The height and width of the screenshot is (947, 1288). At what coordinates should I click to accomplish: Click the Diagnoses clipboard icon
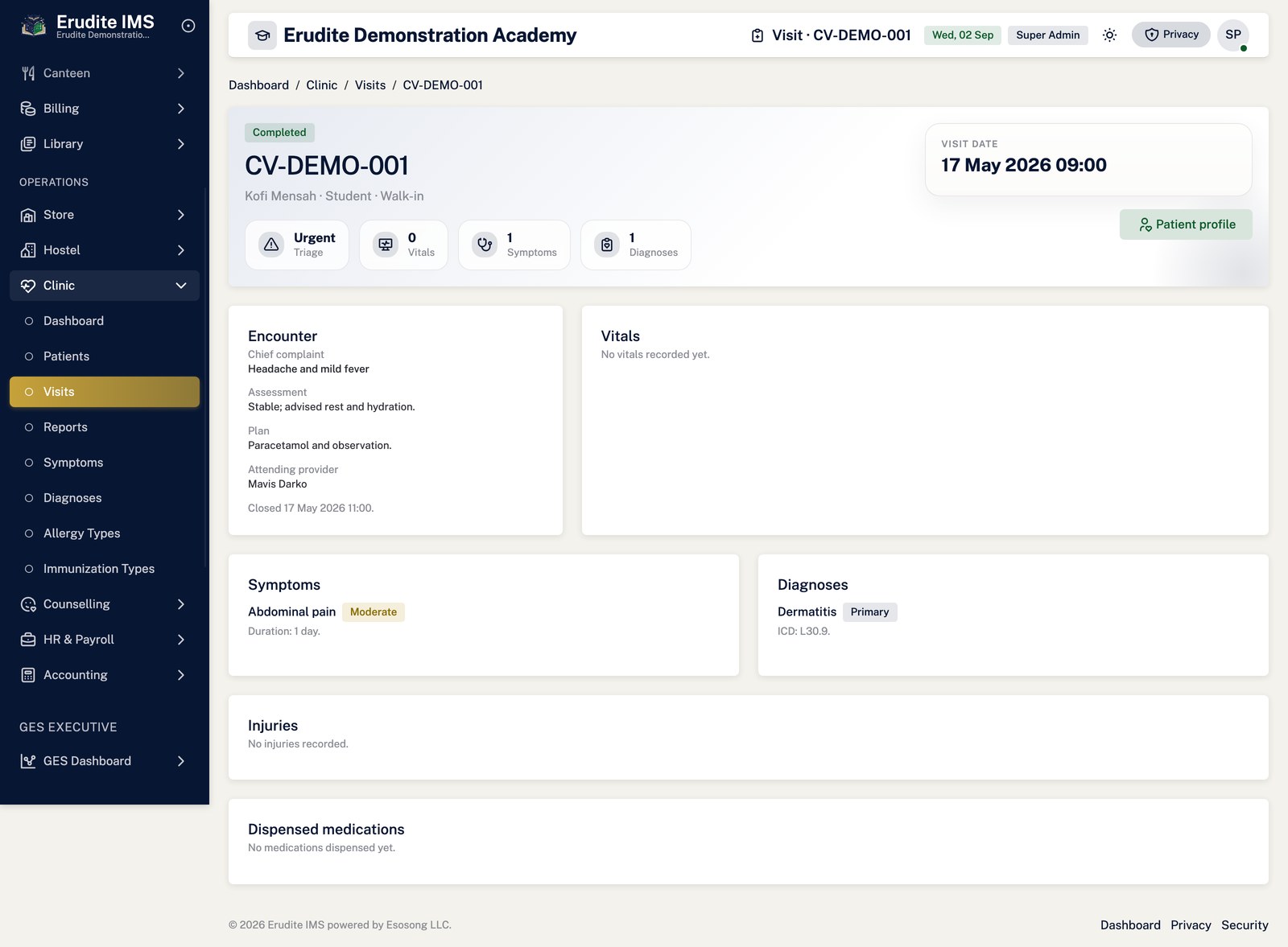[x=607, y=245]
